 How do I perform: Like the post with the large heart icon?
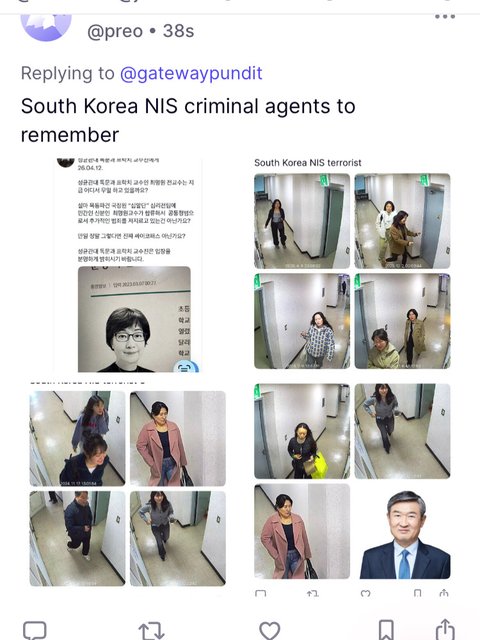(269, 630)
